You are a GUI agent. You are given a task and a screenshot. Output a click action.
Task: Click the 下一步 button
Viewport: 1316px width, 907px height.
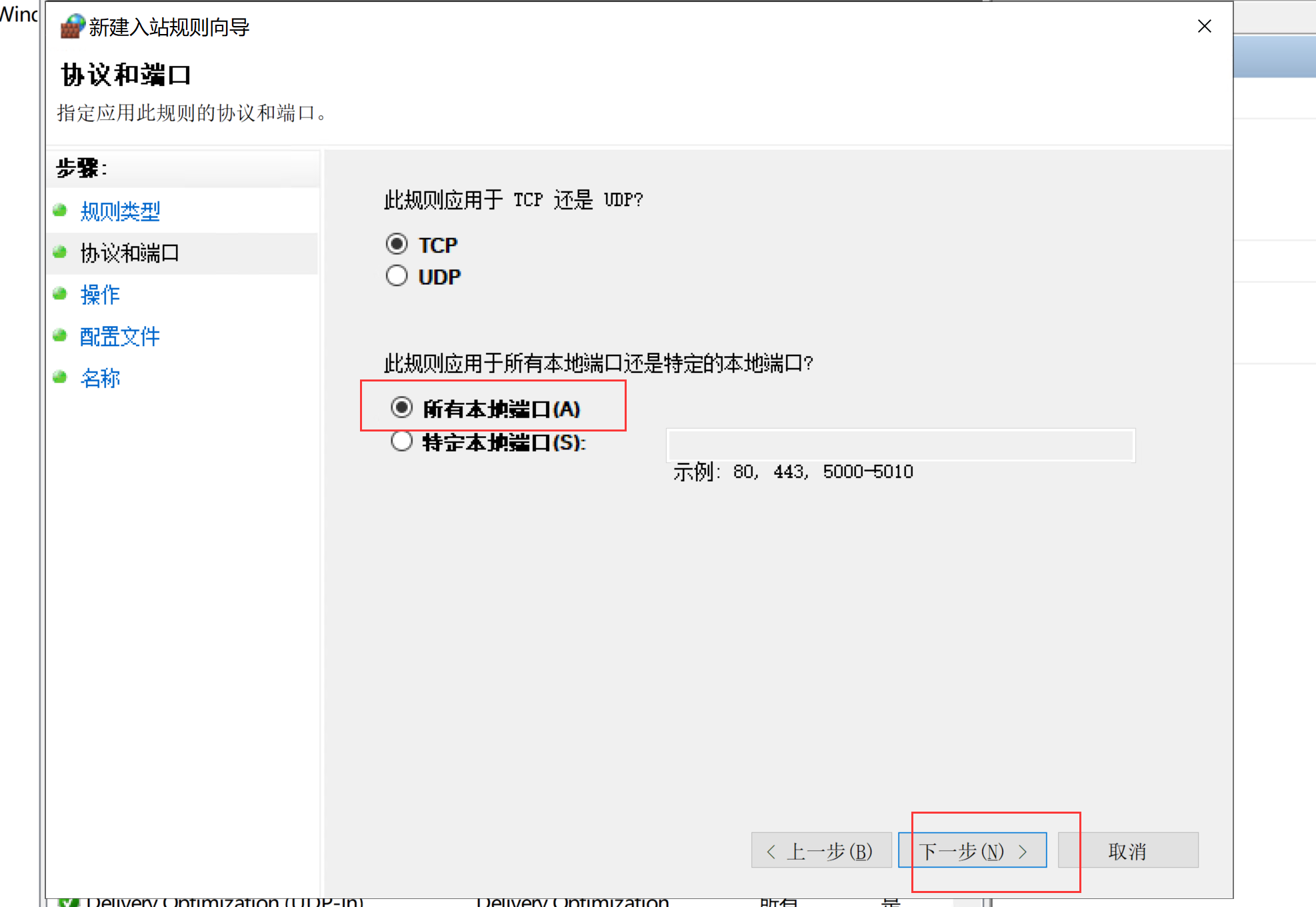(x=973, y=850)
